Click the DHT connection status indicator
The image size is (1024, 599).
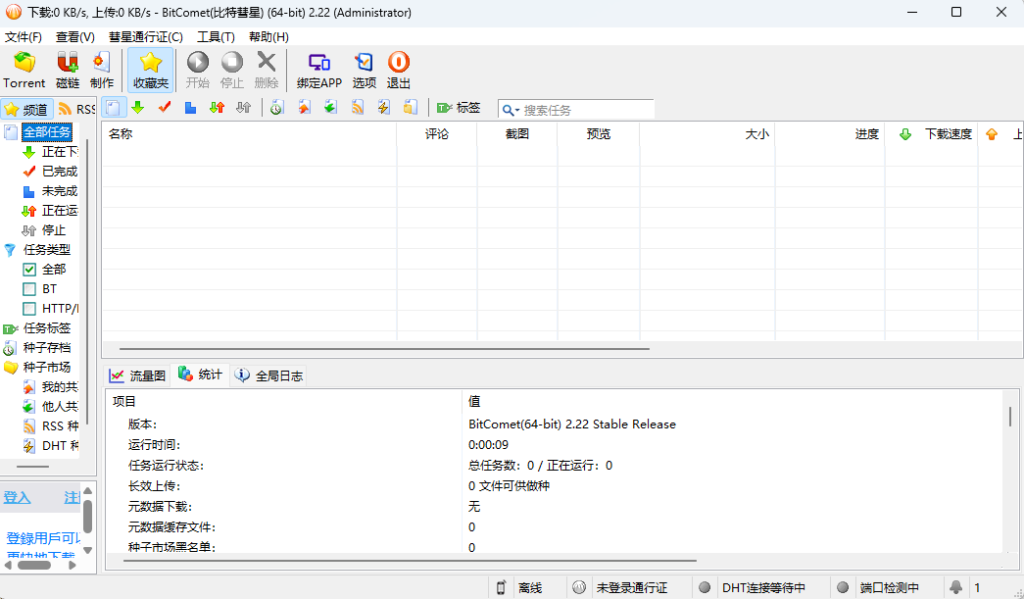pyautogui.click(x=704, y=587)
